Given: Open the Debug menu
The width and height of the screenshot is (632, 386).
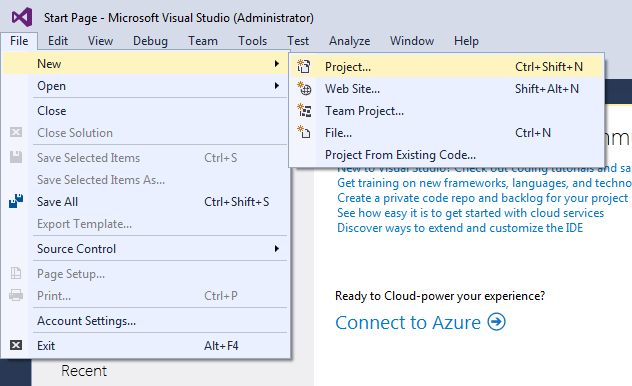Looking at the screenshot, I should pos(150,41).
